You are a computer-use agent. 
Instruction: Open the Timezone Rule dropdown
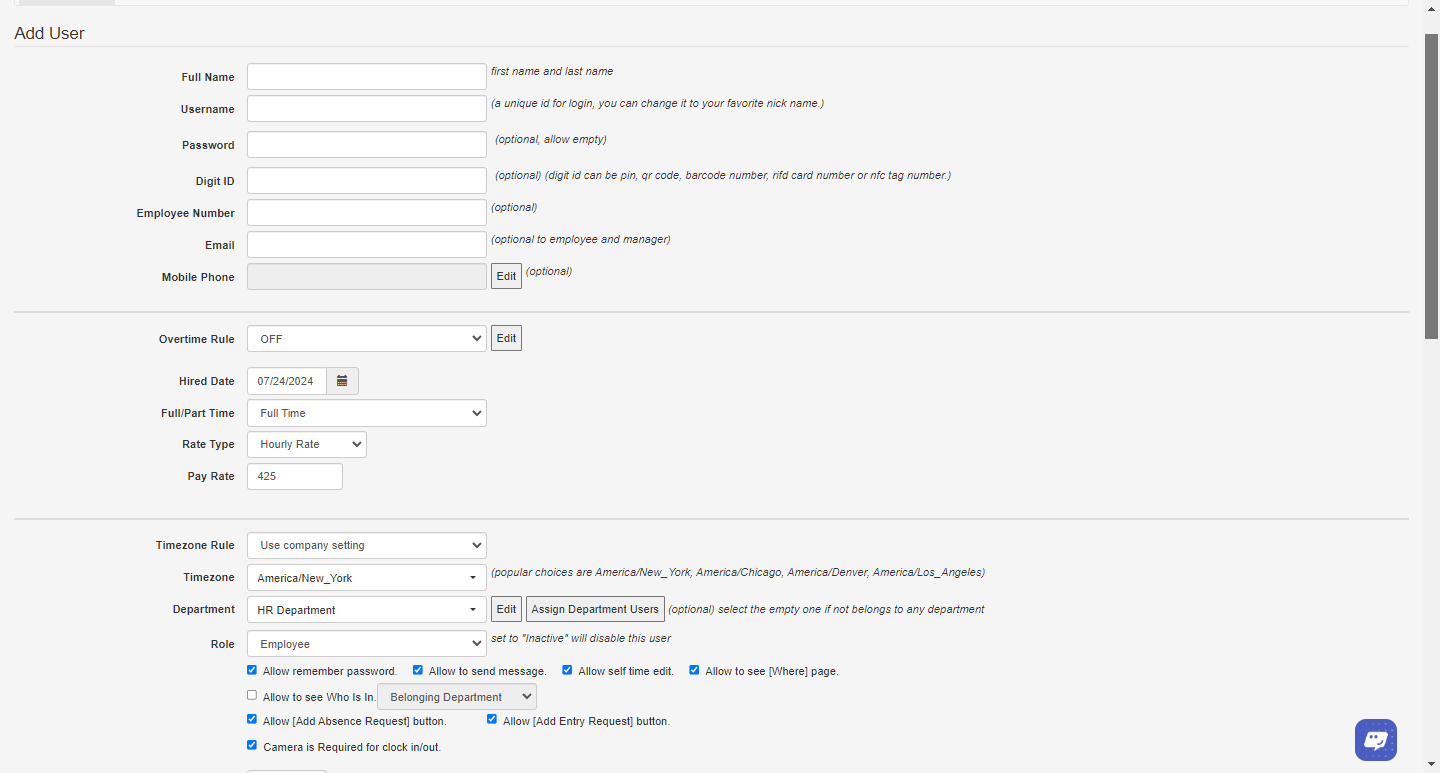366,546
